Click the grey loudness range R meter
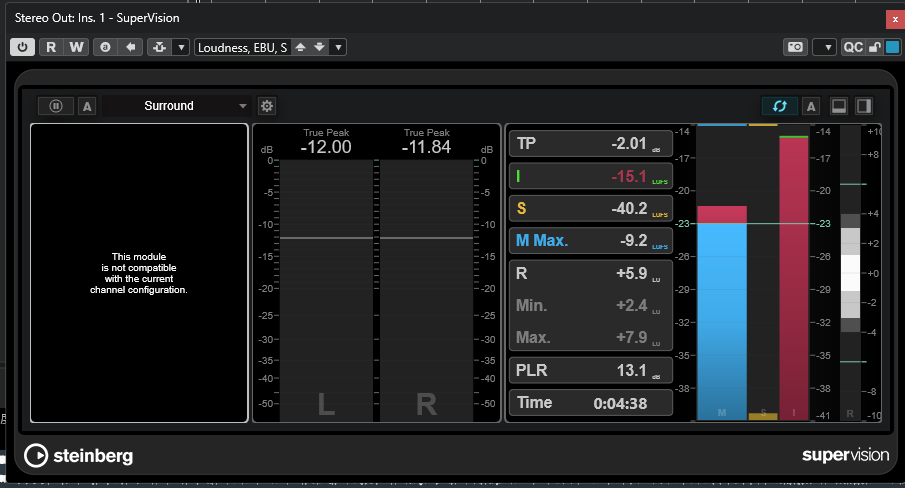The height and width of the screenshot is (488, 905). [850, 272]
